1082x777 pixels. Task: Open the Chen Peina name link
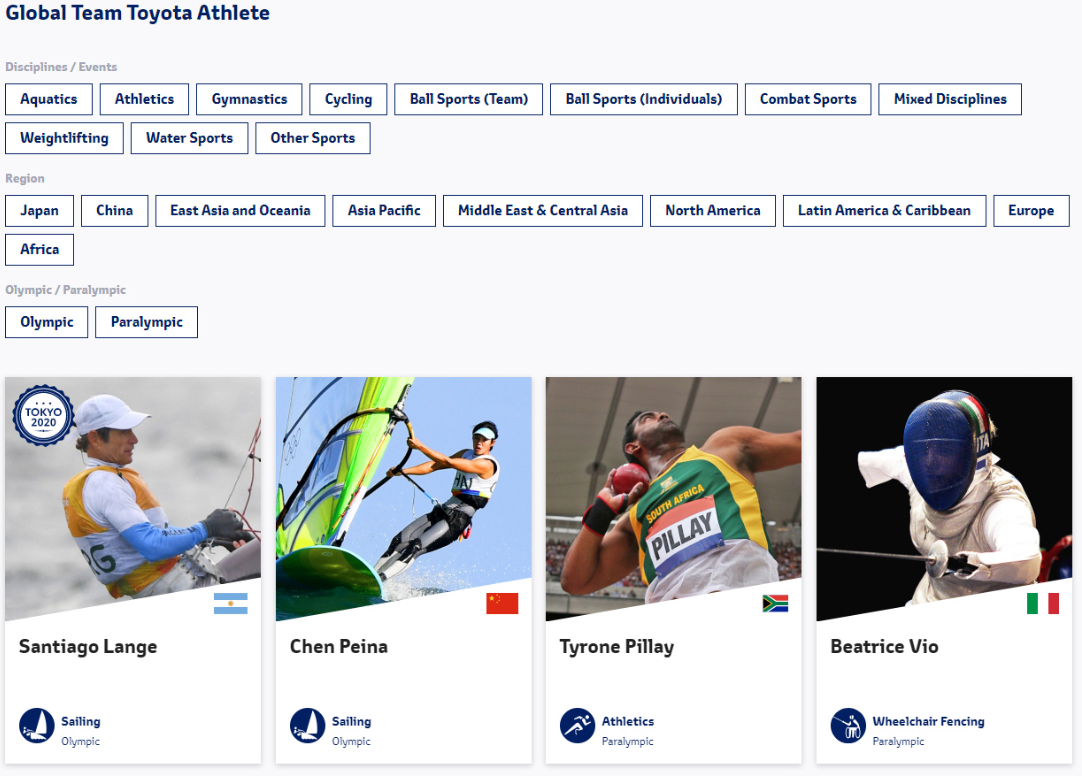[339, 647]
